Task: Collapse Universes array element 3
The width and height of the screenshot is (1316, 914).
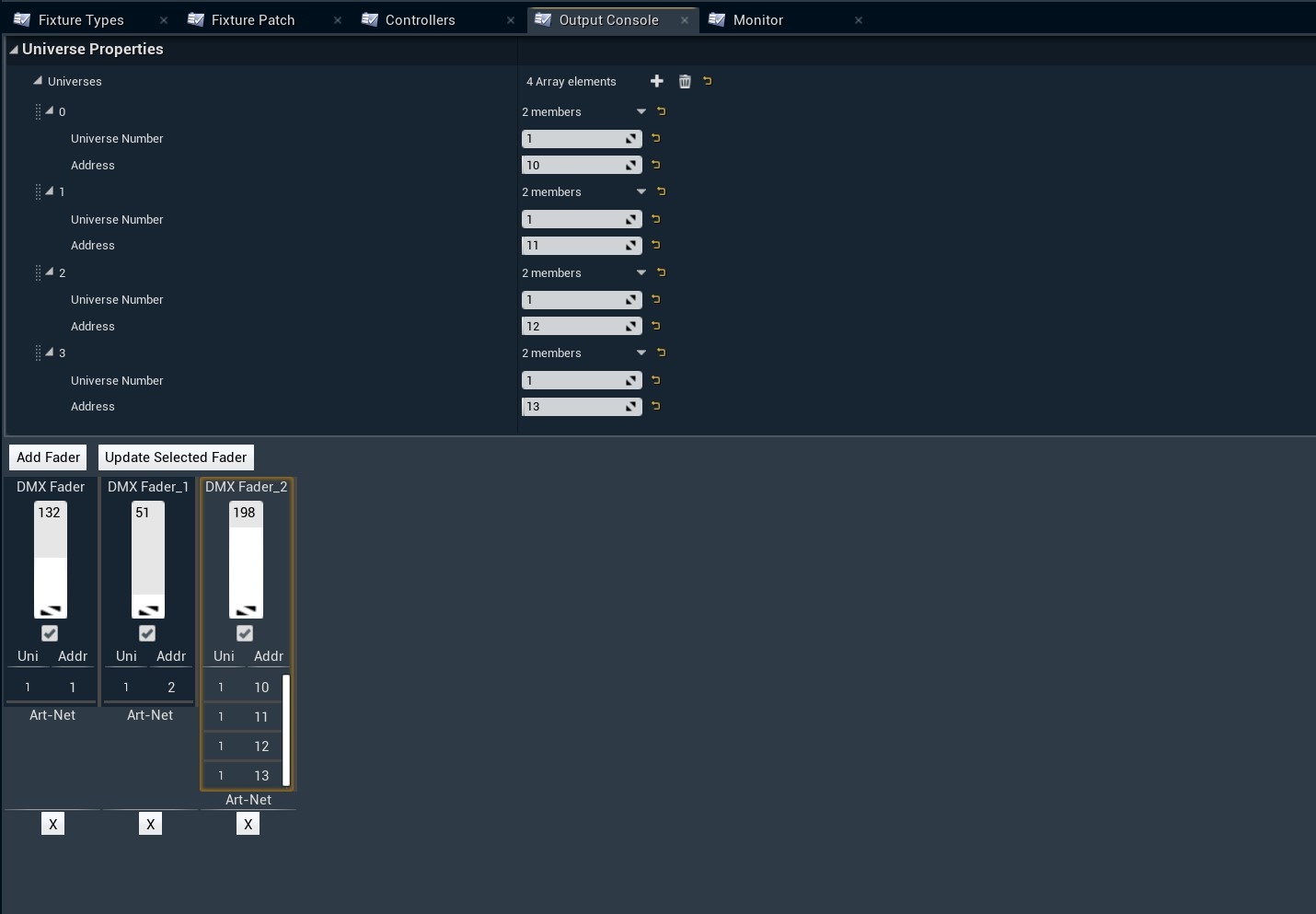Action: pyautogui.click(x=50, y=353)
